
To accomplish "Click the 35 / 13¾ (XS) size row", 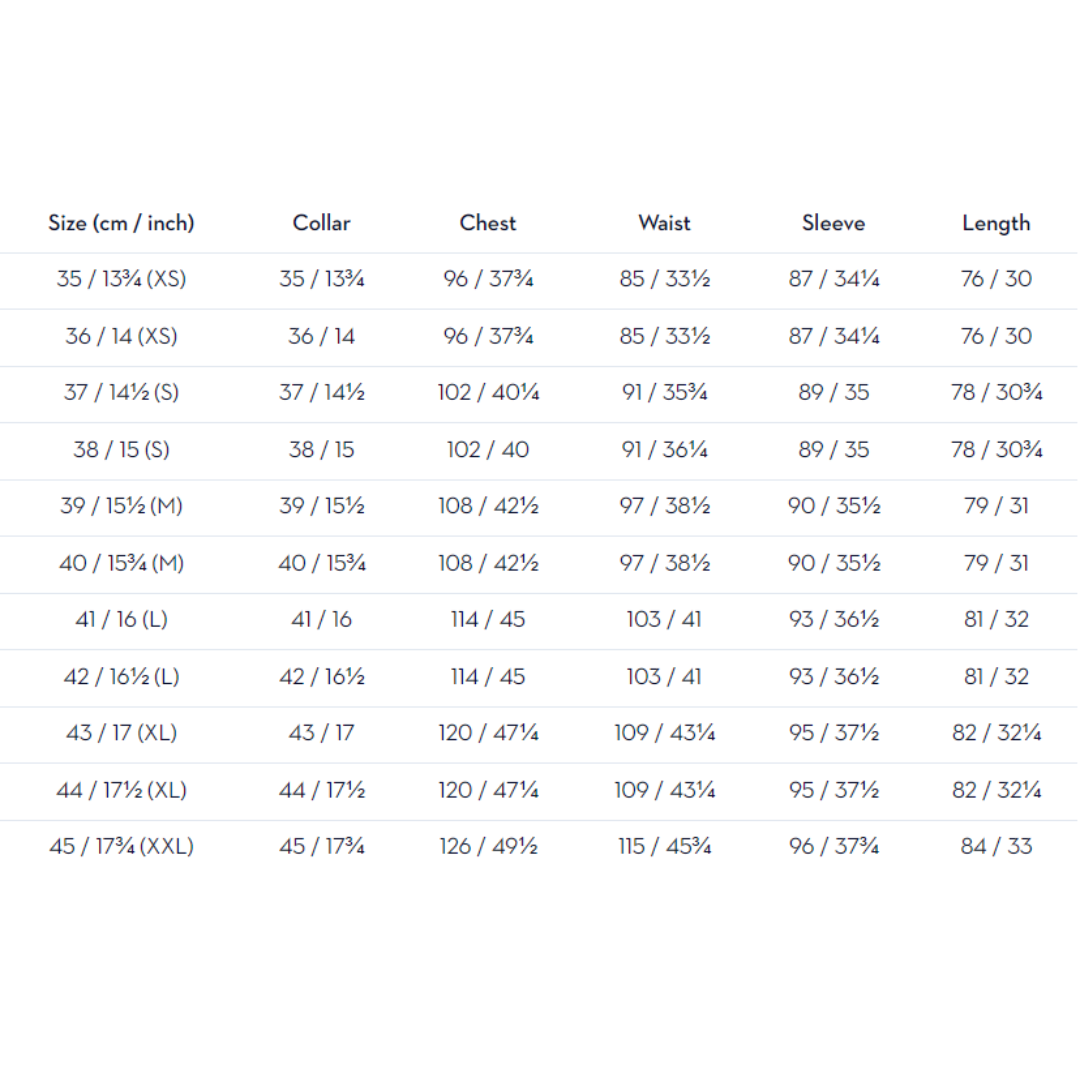I will 539,280.
